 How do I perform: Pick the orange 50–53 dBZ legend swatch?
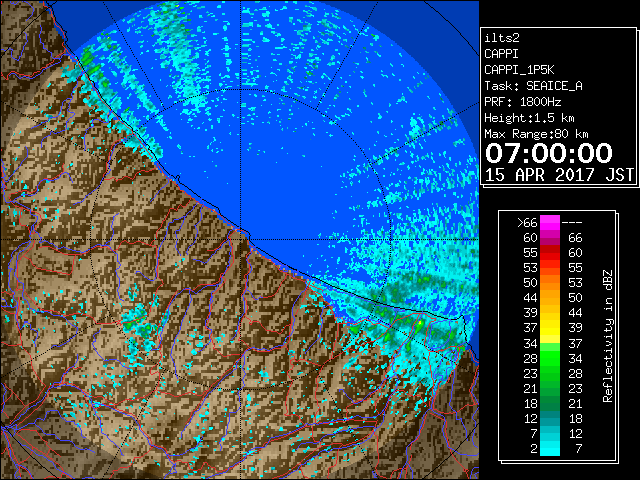point(550,283)
